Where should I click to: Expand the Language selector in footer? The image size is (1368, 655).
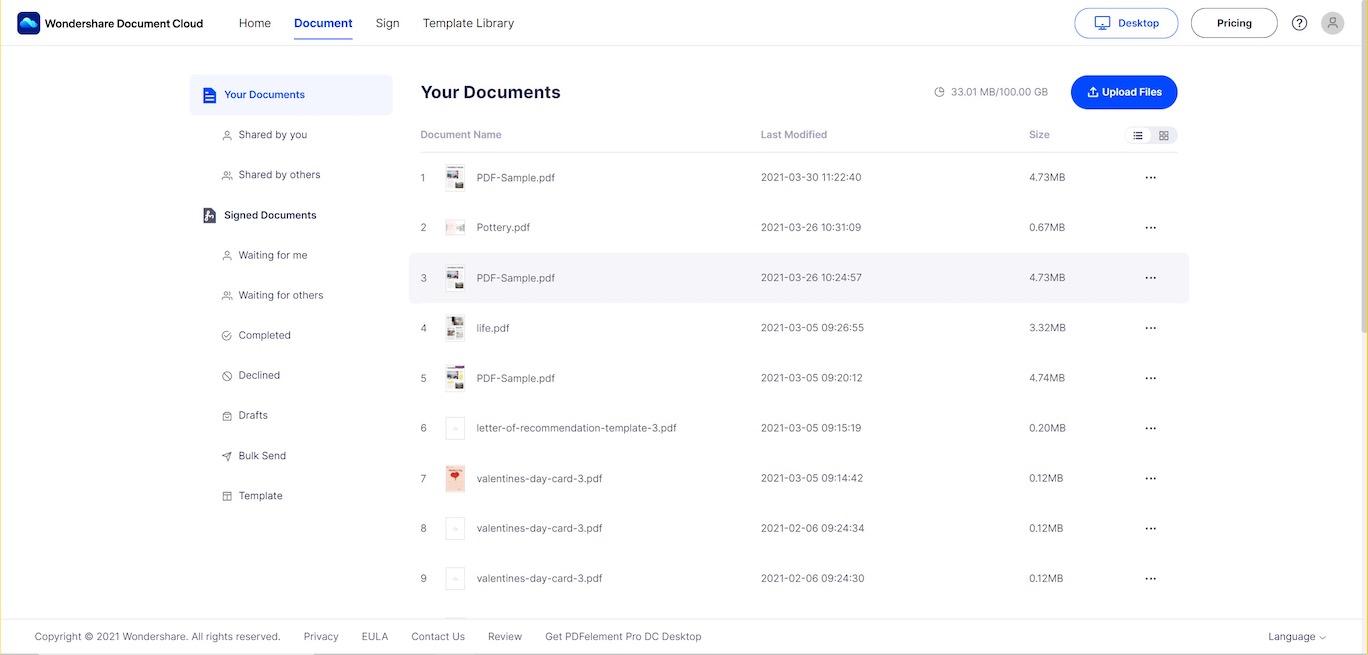point(1296,637)
